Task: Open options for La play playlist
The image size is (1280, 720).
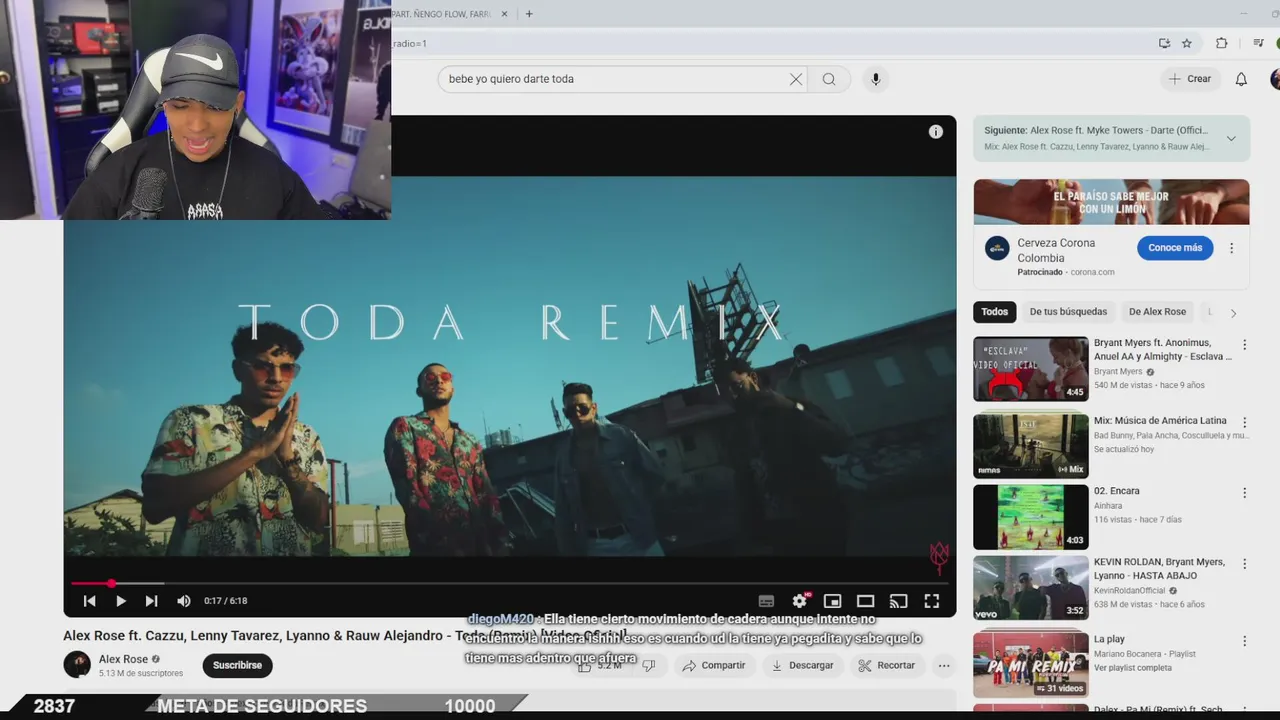Action: pyautogui.click(x=1245, y=641)
